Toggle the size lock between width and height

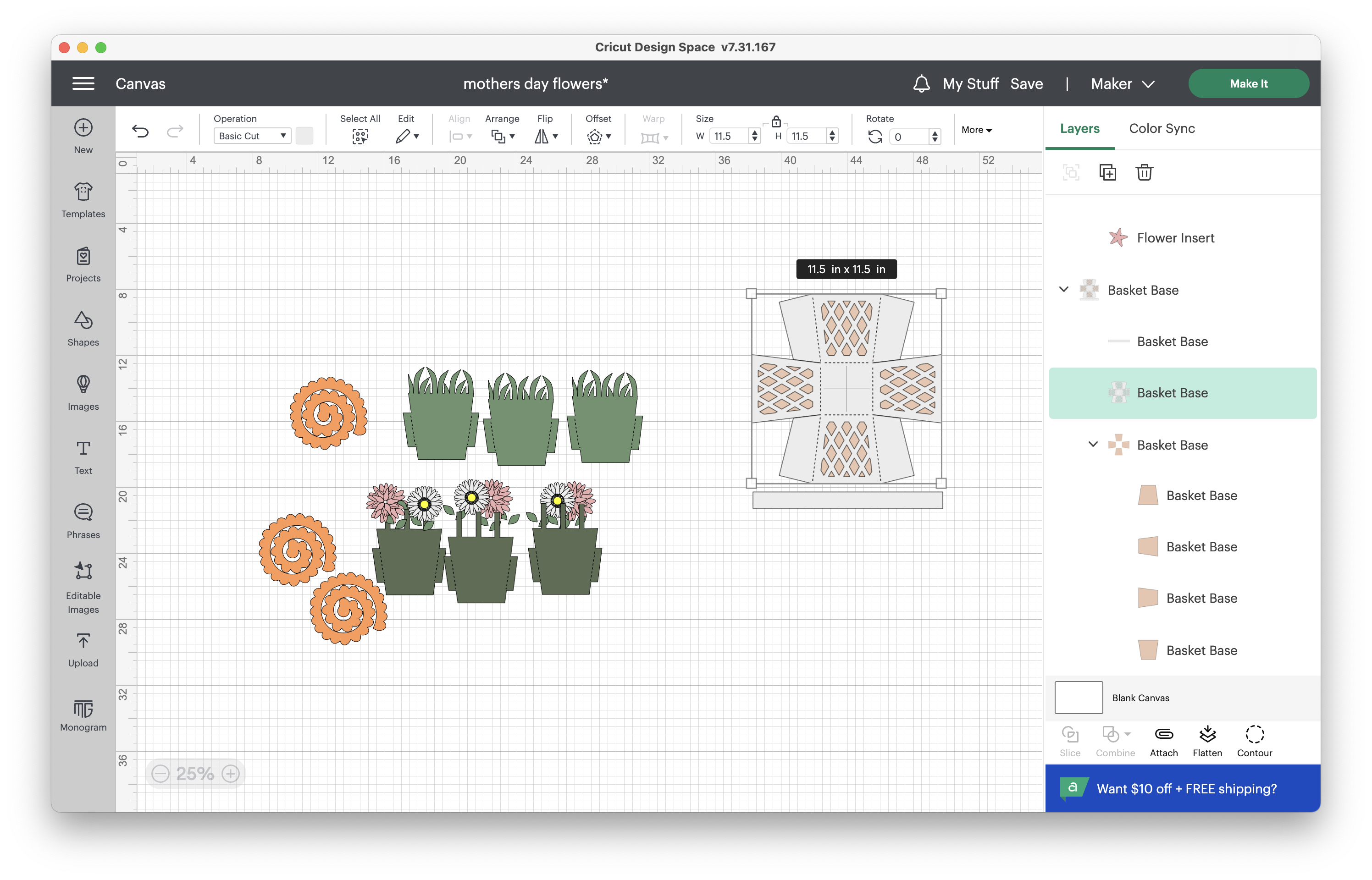pyautogui.click(x=776, y=121)
